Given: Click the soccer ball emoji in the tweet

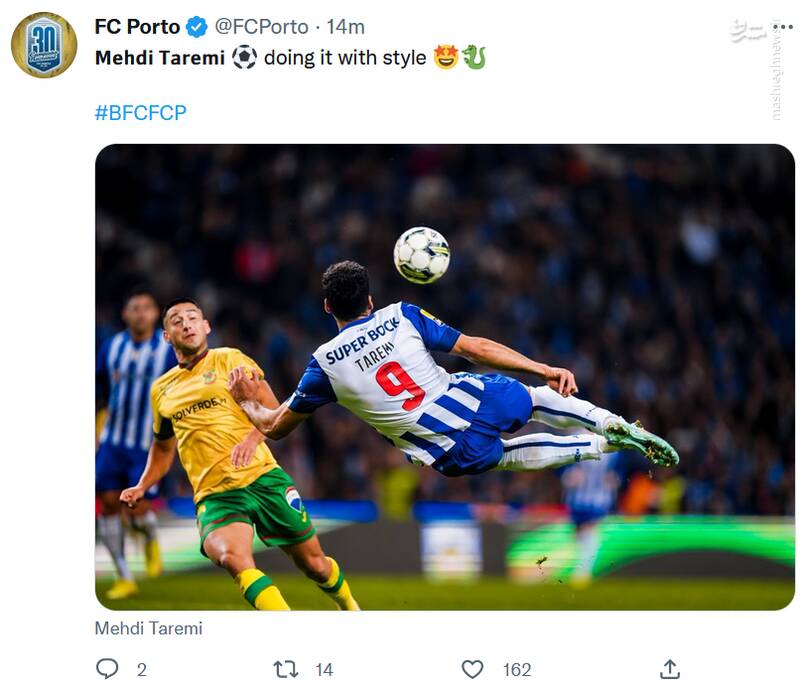Looking at the screenshot, I should 244,58.
